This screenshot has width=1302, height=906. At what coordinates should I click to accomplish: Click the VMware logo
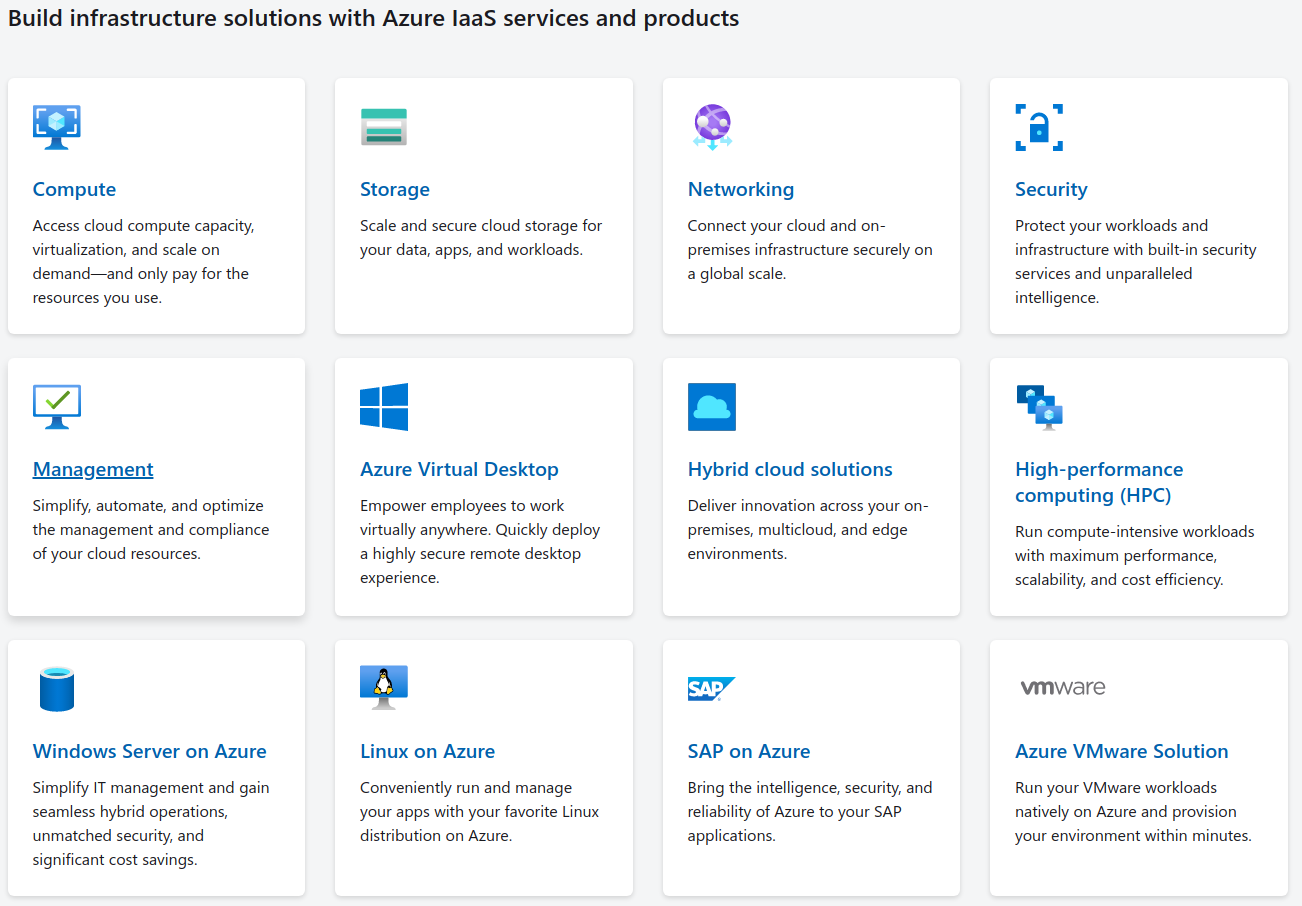tap(1062, 687)
